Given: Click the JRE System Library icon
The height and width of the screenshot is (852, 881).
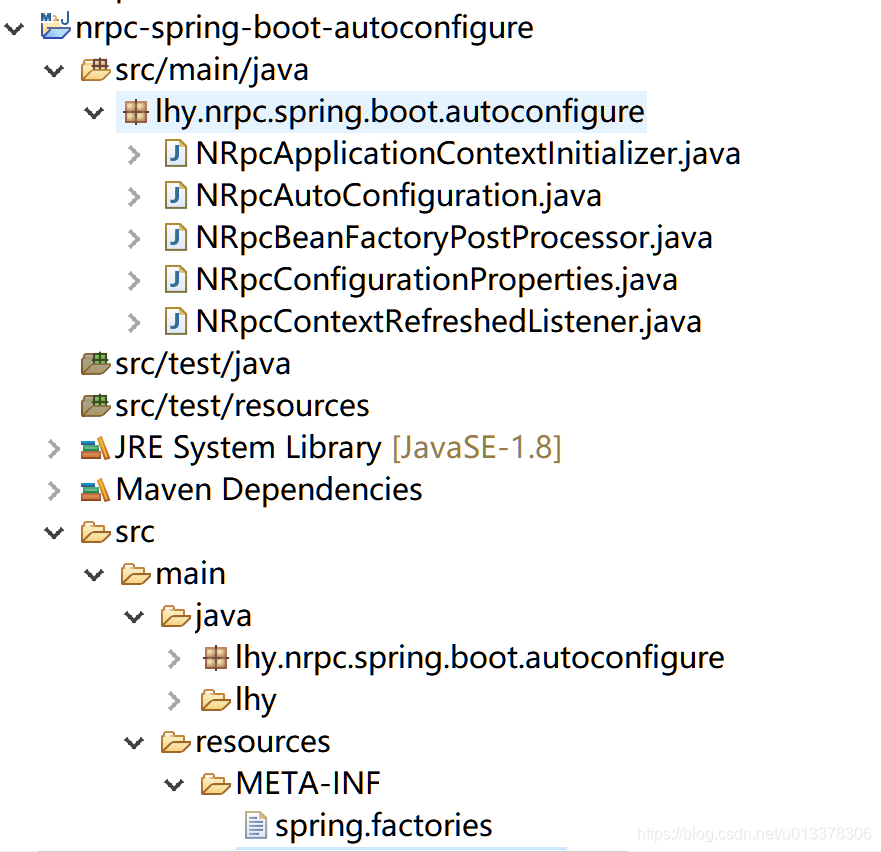Looking at the screenshot, I should pos(95,448).
